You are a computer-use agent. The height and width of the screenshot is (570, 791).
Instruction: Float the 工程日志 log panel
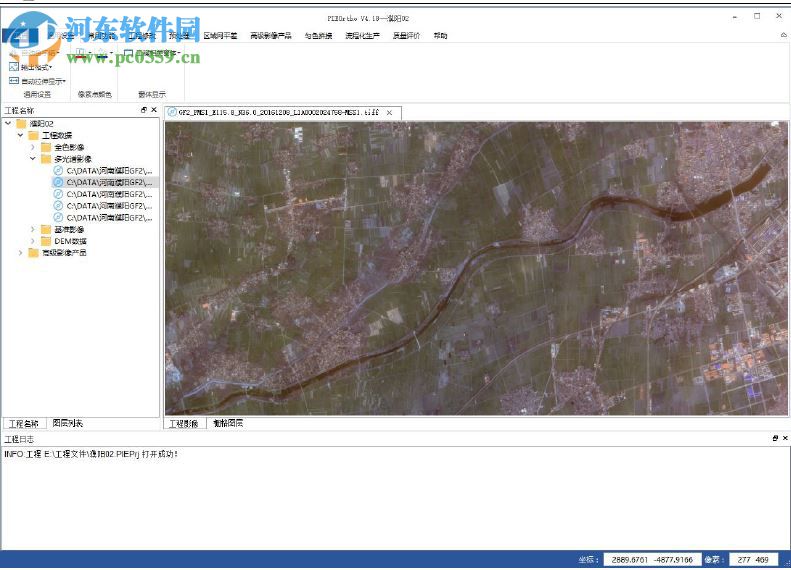(775, 438)
